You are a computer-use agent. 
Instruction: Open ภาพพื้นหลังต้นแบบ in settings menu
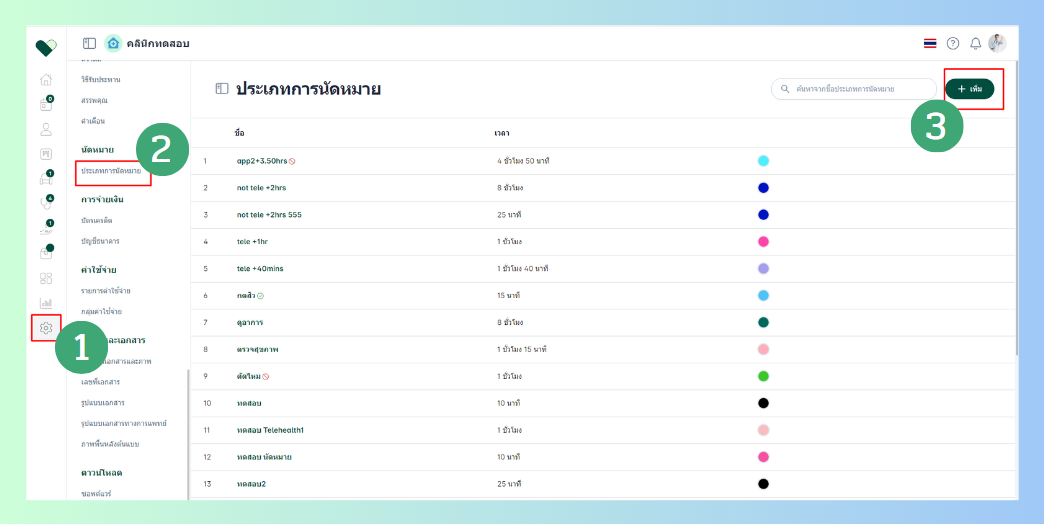(109, 444)
